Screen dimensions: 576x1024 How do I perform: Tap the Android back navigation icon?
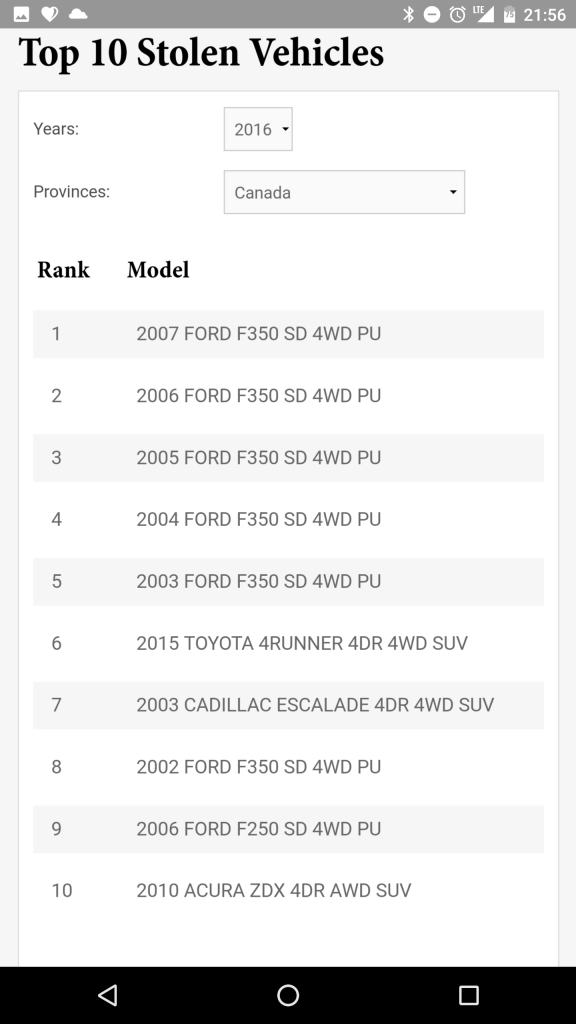click(108, 995)
